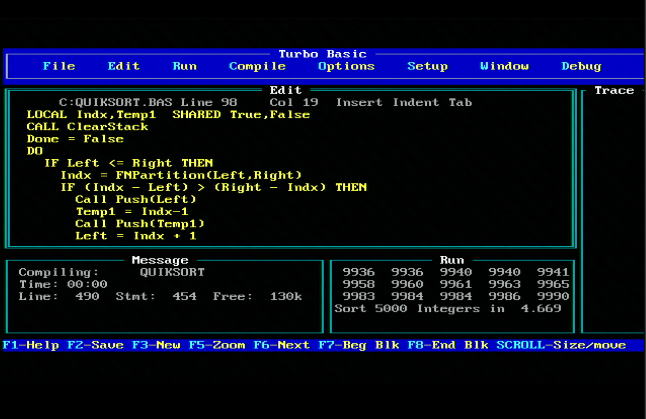Viewport: 646px width, 419px height.
Task: Click the value 9941 in Run window
Action: coord(553,272)
